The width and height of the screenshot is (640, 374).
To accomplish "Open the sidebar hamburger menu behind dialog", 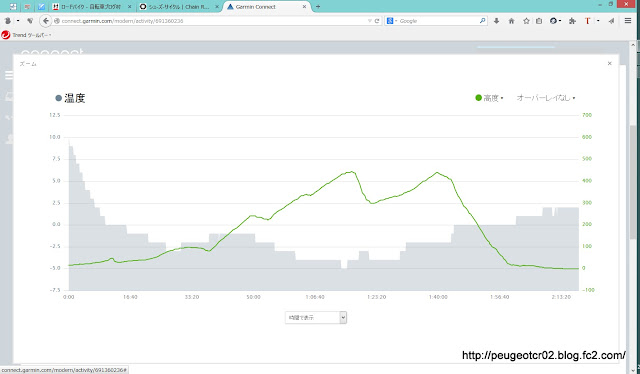I will pos(9,75).
